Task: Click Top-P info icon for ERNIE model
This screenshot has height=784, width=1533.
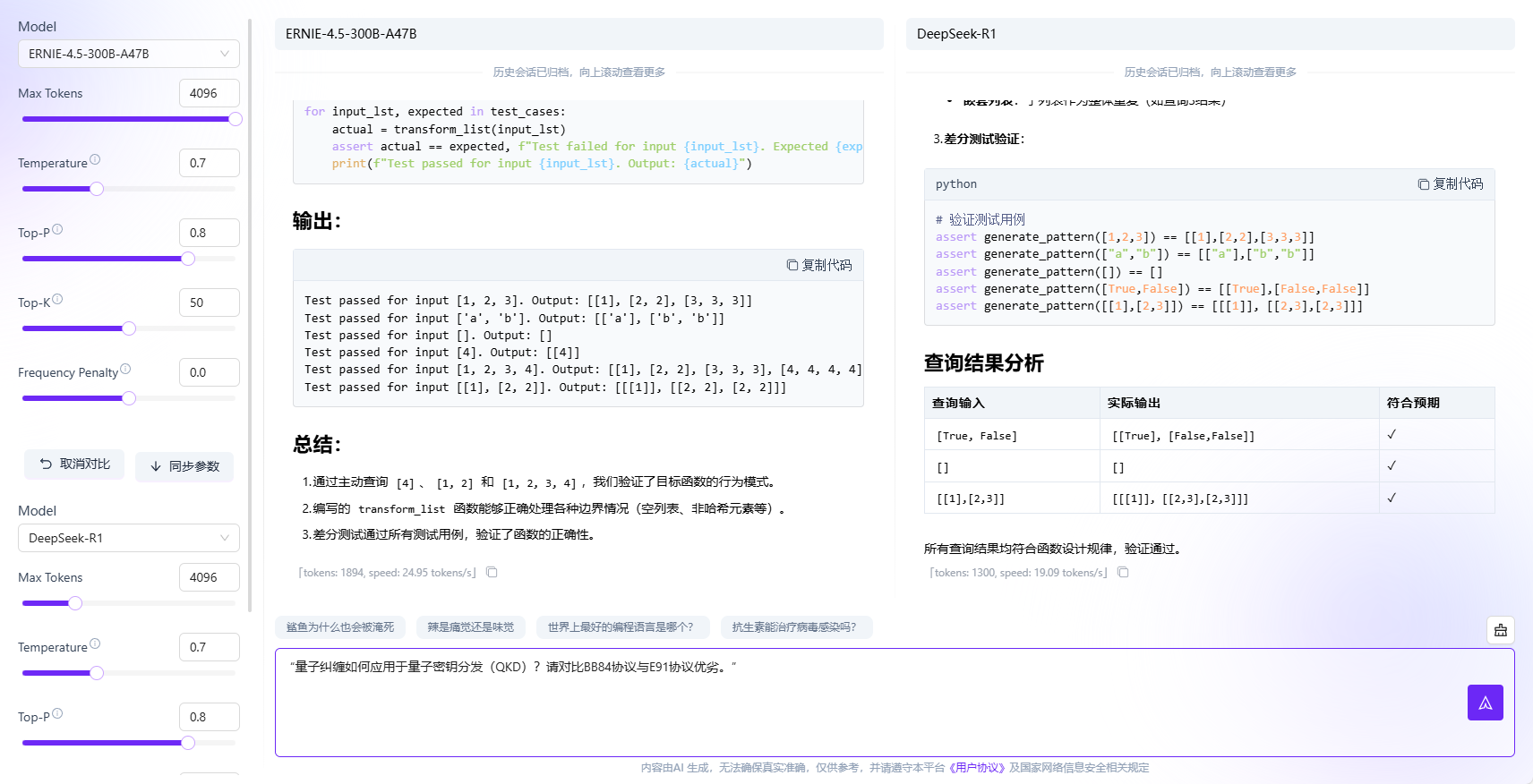Action: point(57,230)
